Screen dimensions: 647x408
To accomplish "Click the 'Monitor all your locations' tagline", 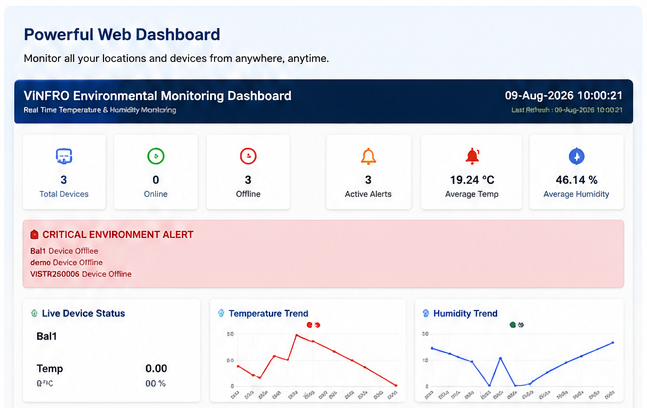I will tap(176, 59).
